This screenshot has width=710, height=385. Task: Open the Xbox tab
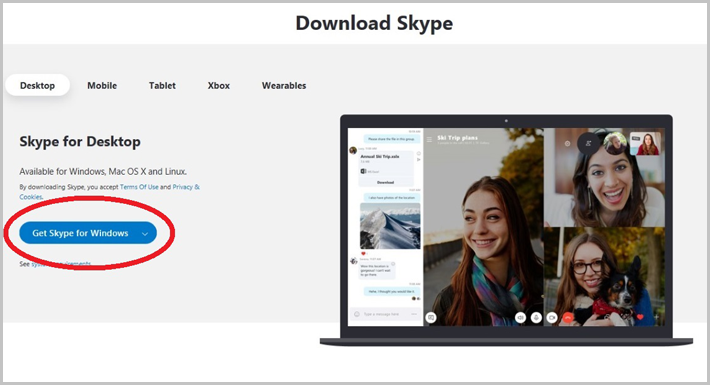219,85
